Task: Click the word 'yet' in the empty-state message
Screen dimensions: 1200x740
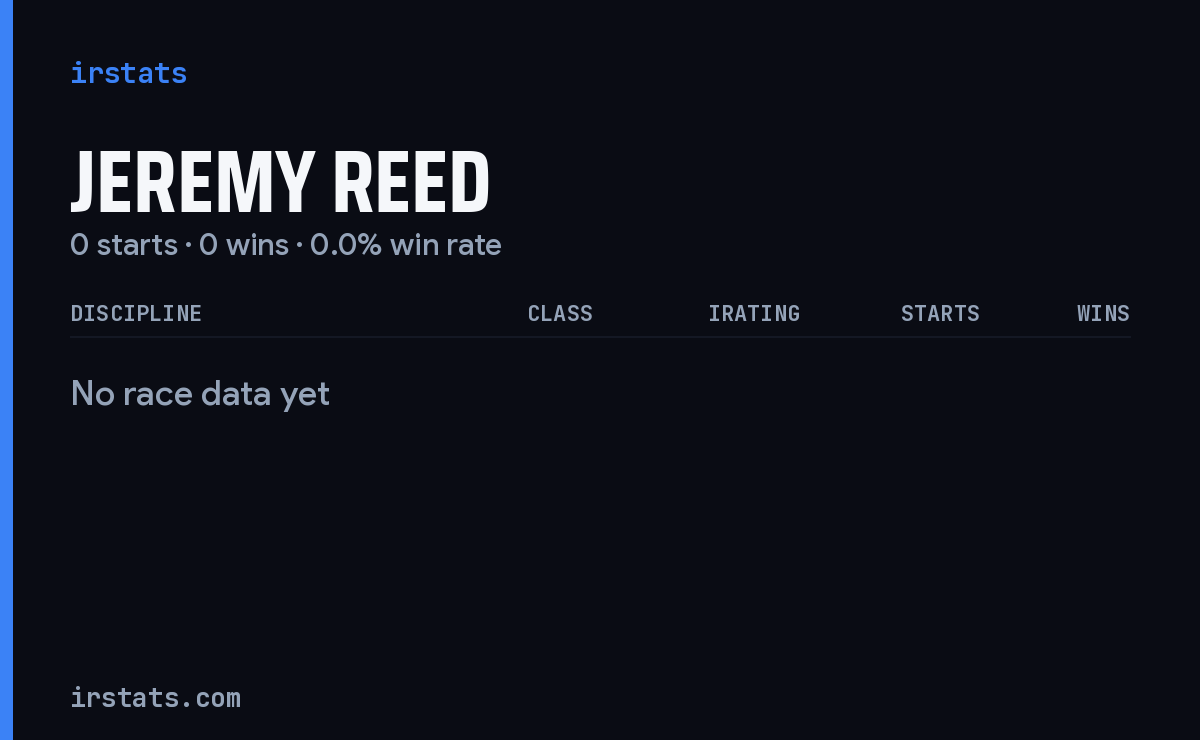Action: [x=305, y=396]
